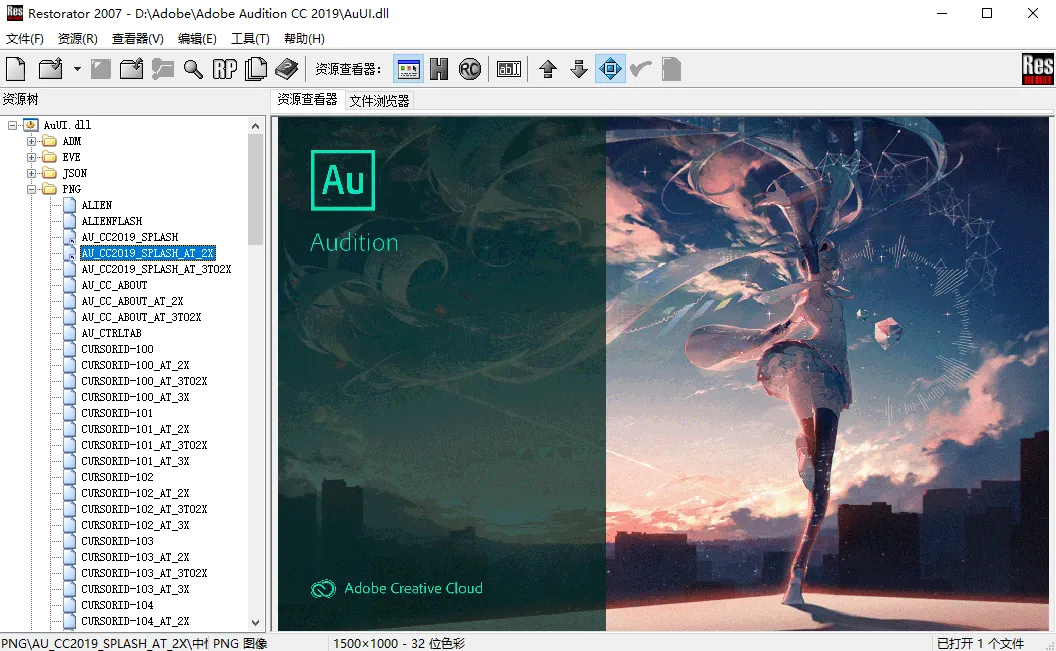
Task: Select CURSORID-102_AT_2X resource
Action: 135,493
